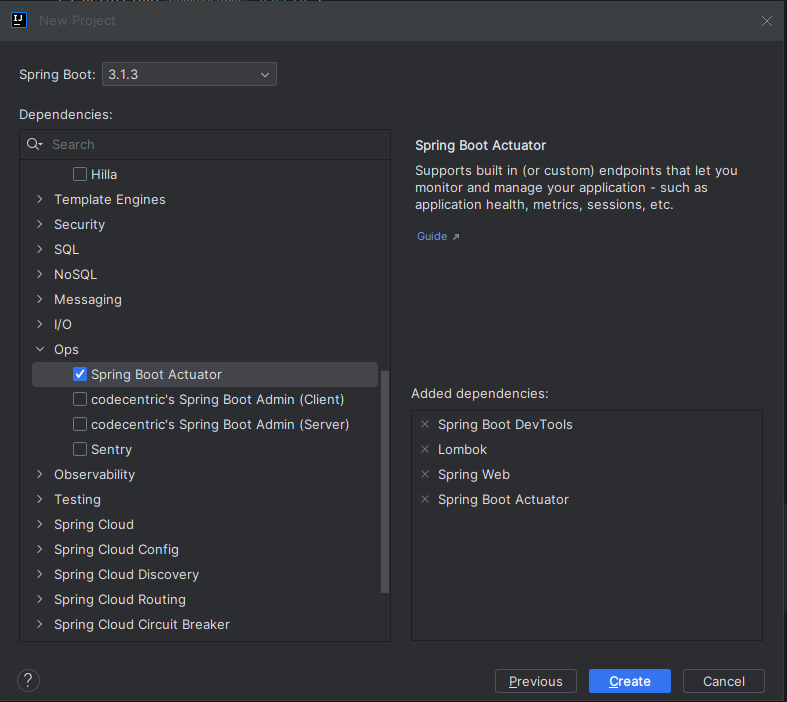The image size is (787, 702).
Task: Uncheck the Spring Boot Actuator checkbox
Action: [x=80, y=374]
